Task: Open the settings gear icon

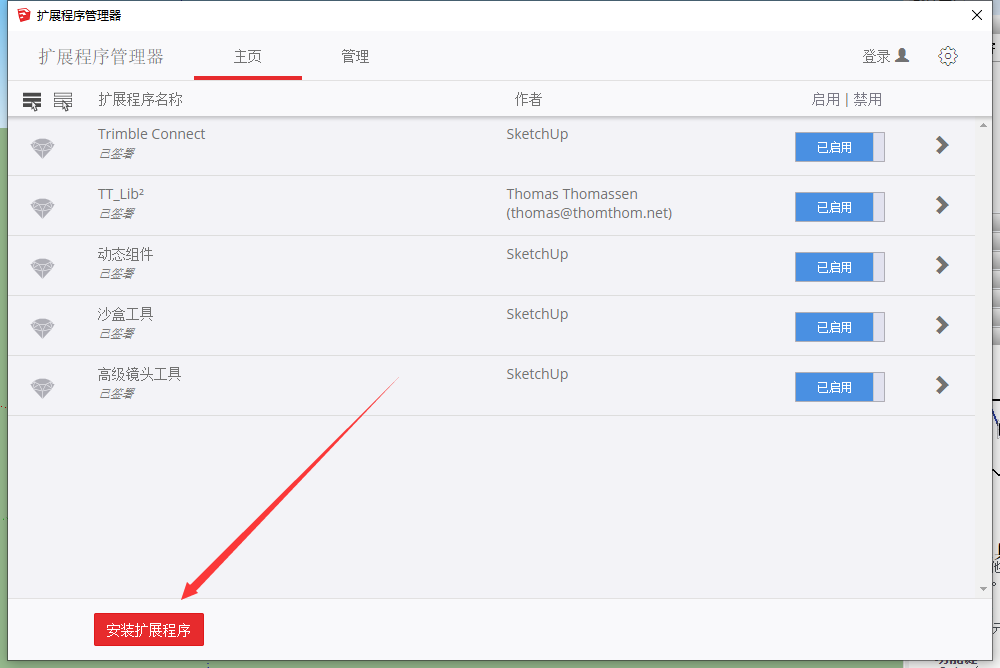Action: point(948,56)
